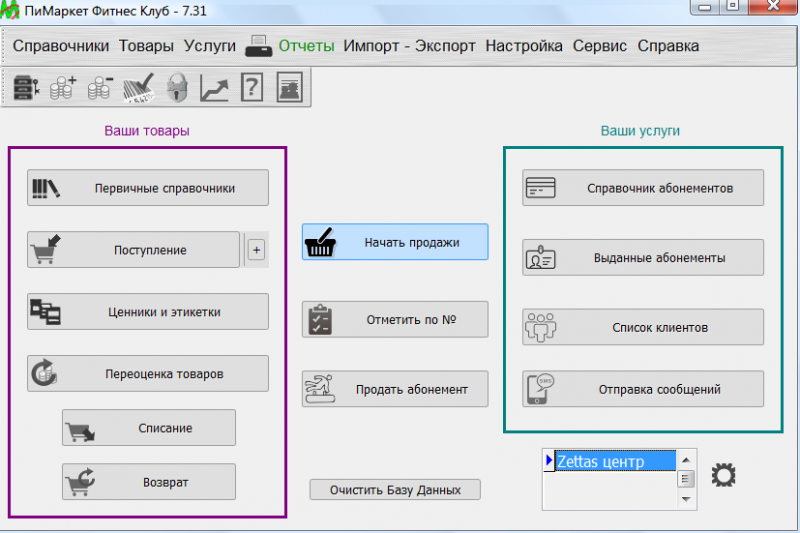800x533 pixels.
Task: Open Справочник абонементов
Action: 643,188
